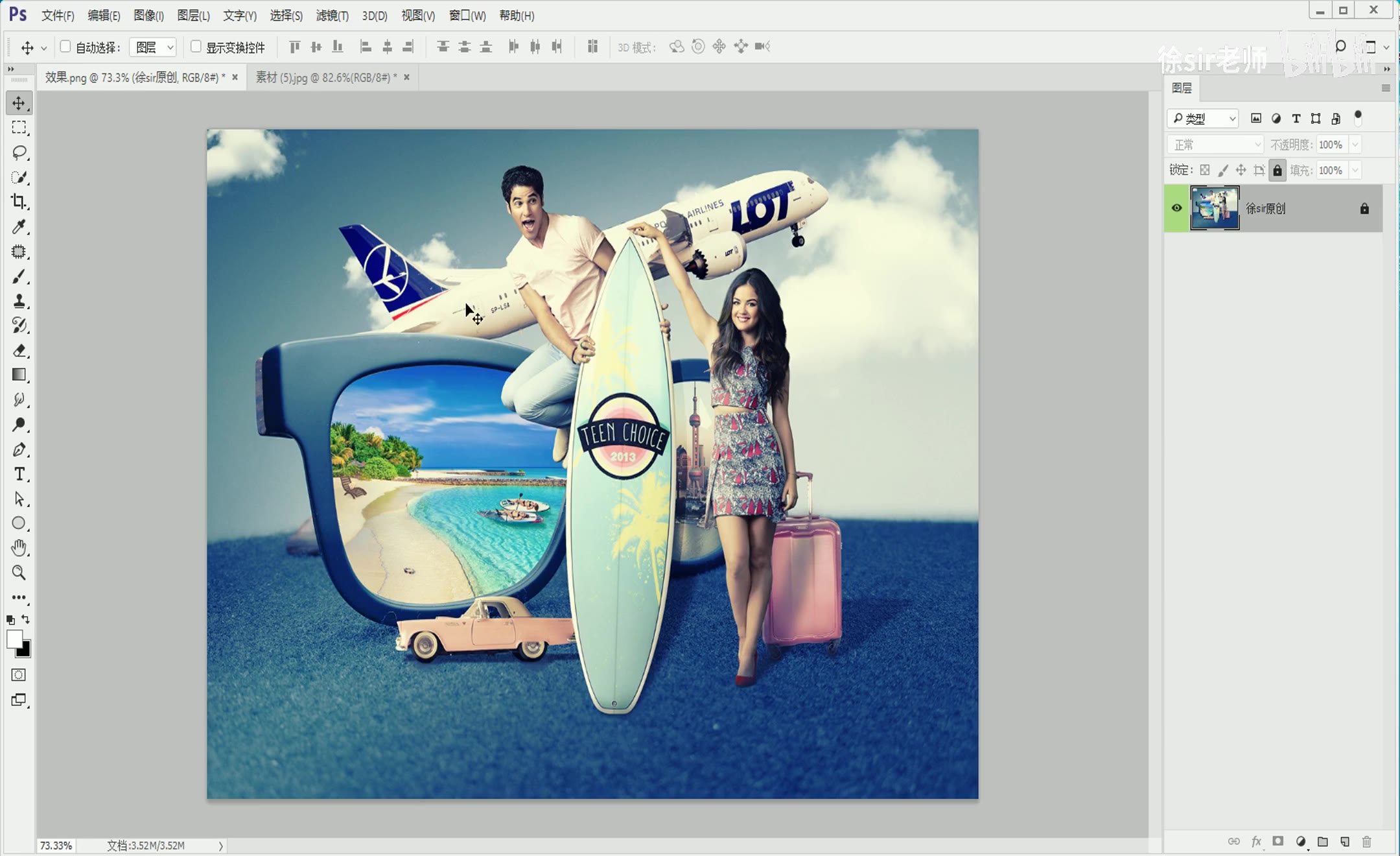This screenshot has width=1400, height=856.
Task: Open the Edit Toolbar three-dots button
Action: [x=19, y=597]
